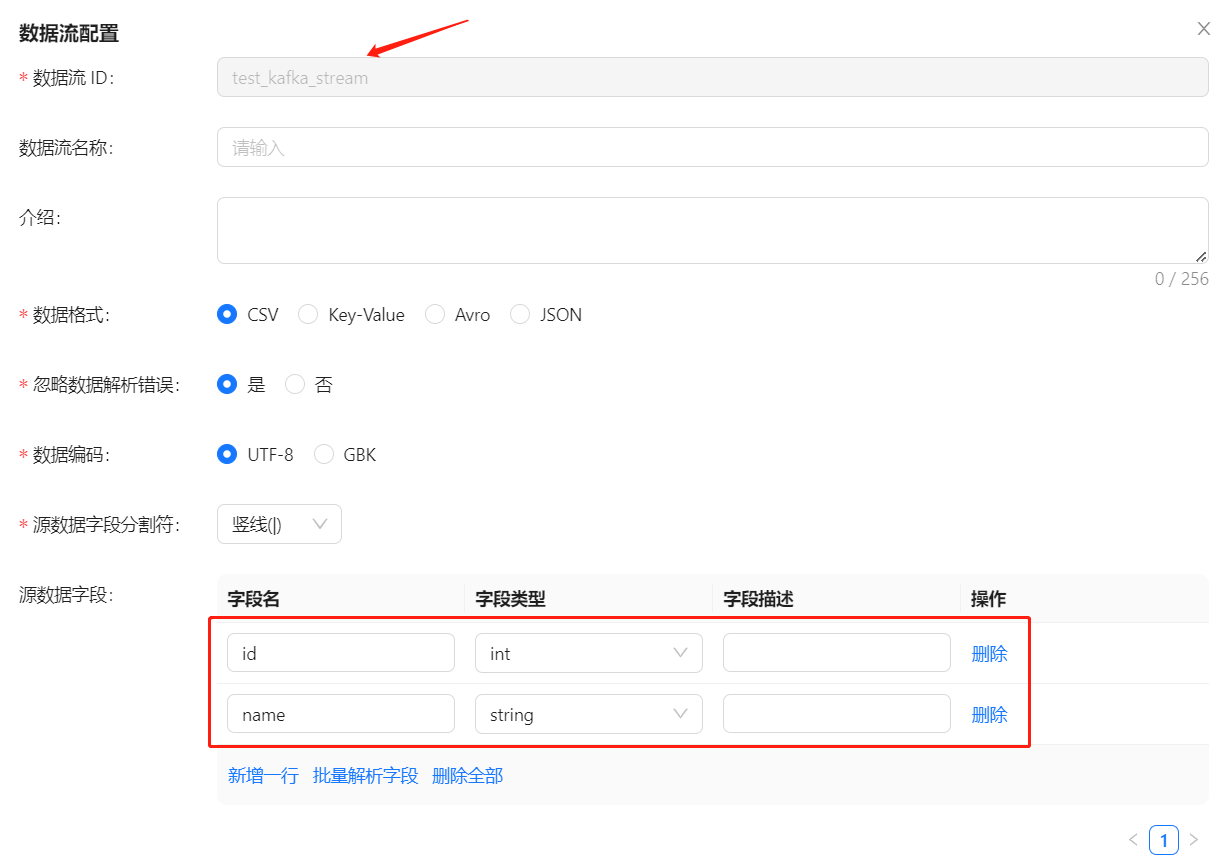
Task: Open the field type dropdown showing int
Action: click(x=588, y=653)
